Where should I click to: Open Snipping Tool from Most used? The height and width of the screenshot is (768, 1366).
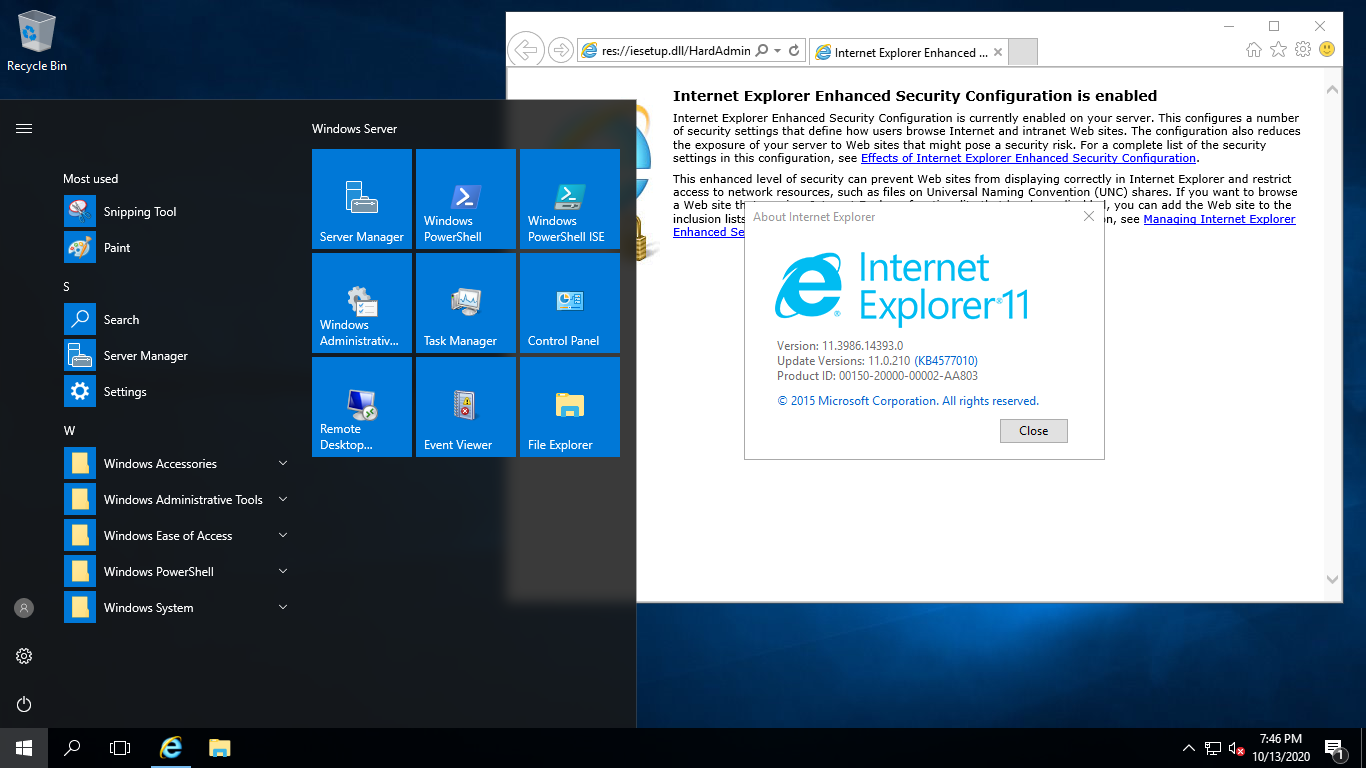(178, 212)
